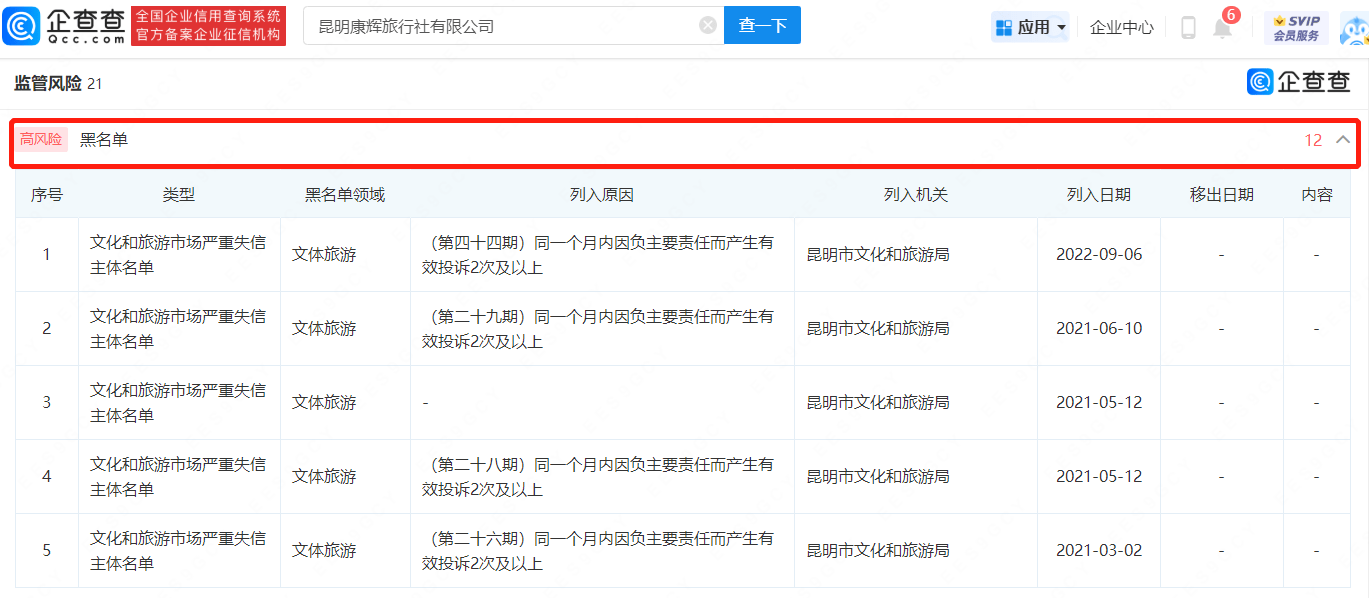The image size is (1369, 598).
Task: Select the 第二十六期 reason cell
Action: [x=602, y=551]
